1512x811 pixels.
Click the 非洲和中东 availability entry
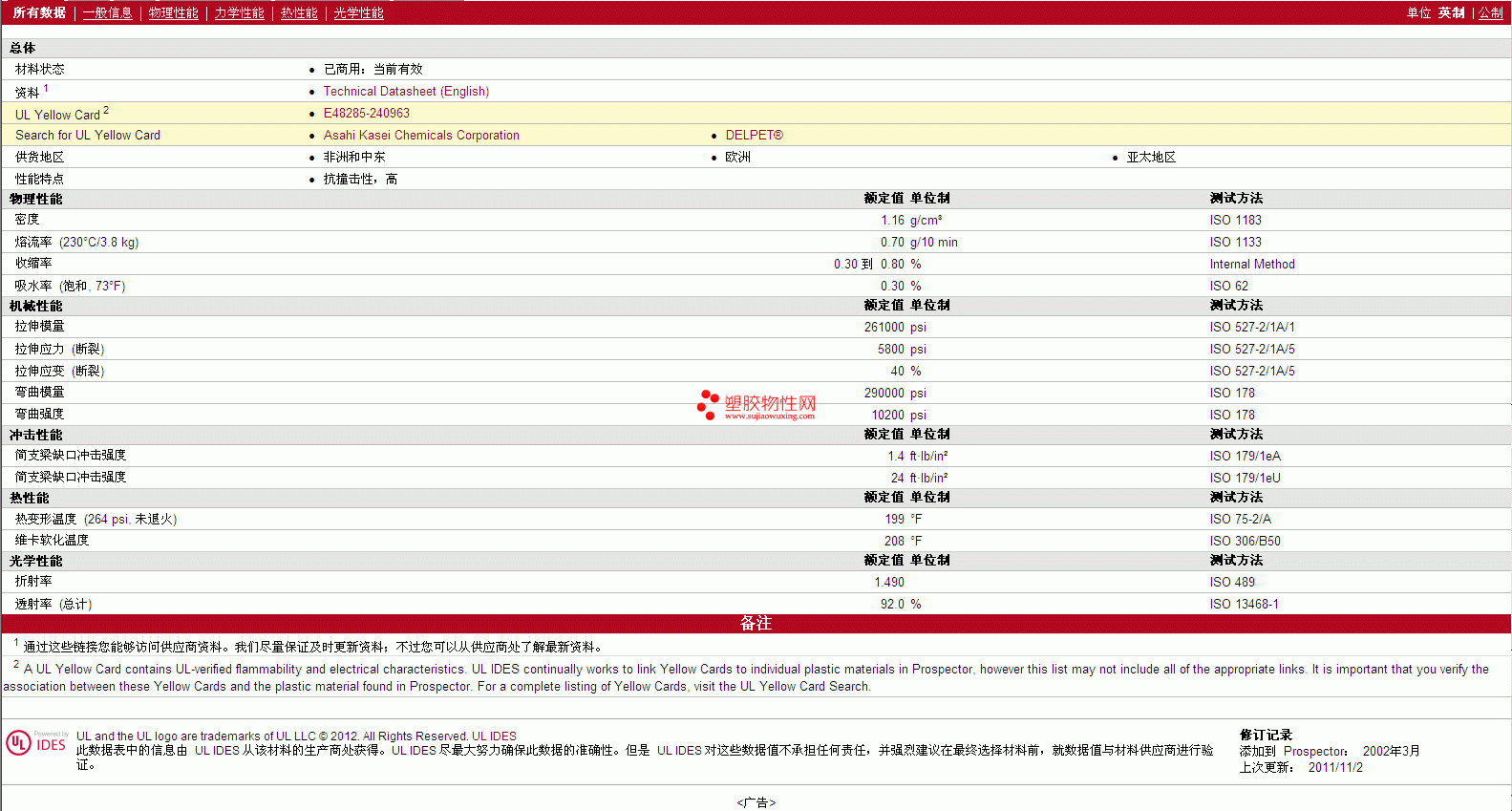(354, 157)
